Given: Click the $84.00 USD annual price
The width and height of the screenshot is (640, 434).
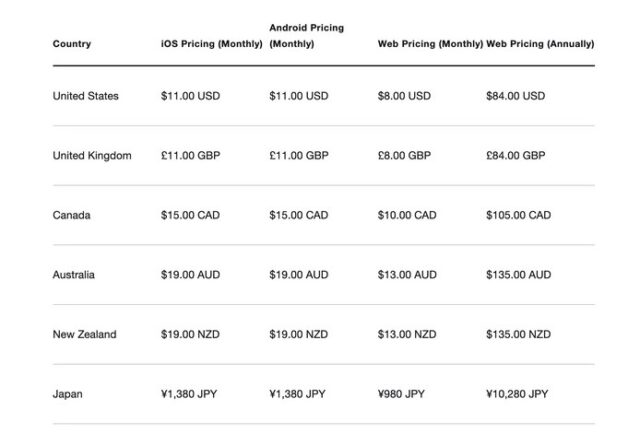Looking at the screenshot, I should pos(515,96).
